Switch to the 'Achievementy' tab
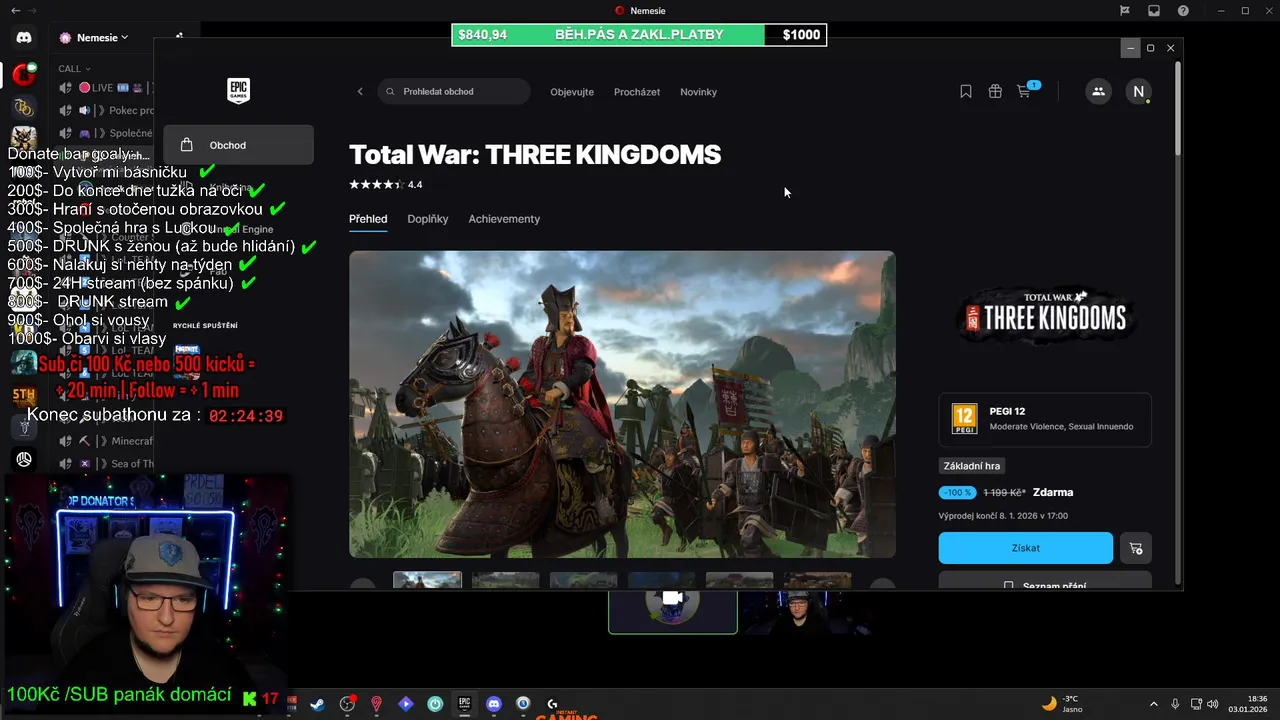Screen dimensions: 1280x720 point(504,219)
